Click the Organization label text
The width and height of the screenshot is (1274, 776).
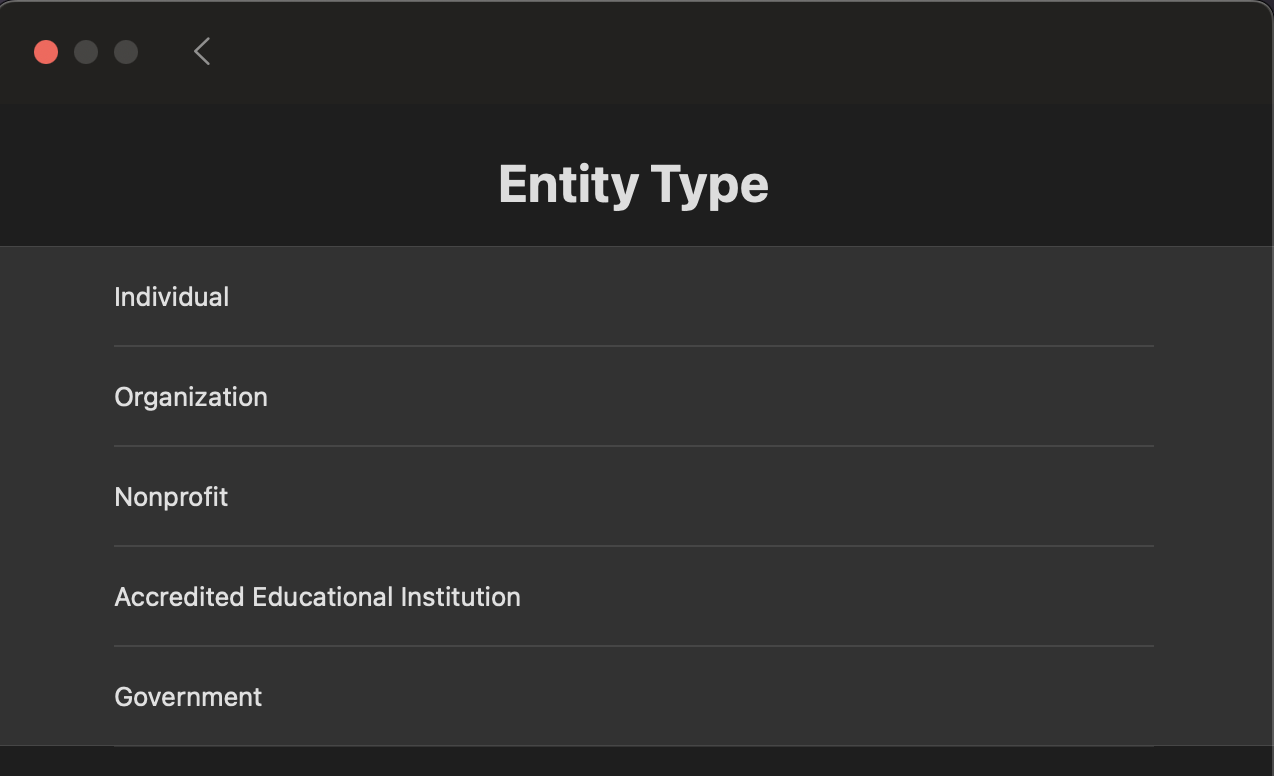tap(191, 397)
